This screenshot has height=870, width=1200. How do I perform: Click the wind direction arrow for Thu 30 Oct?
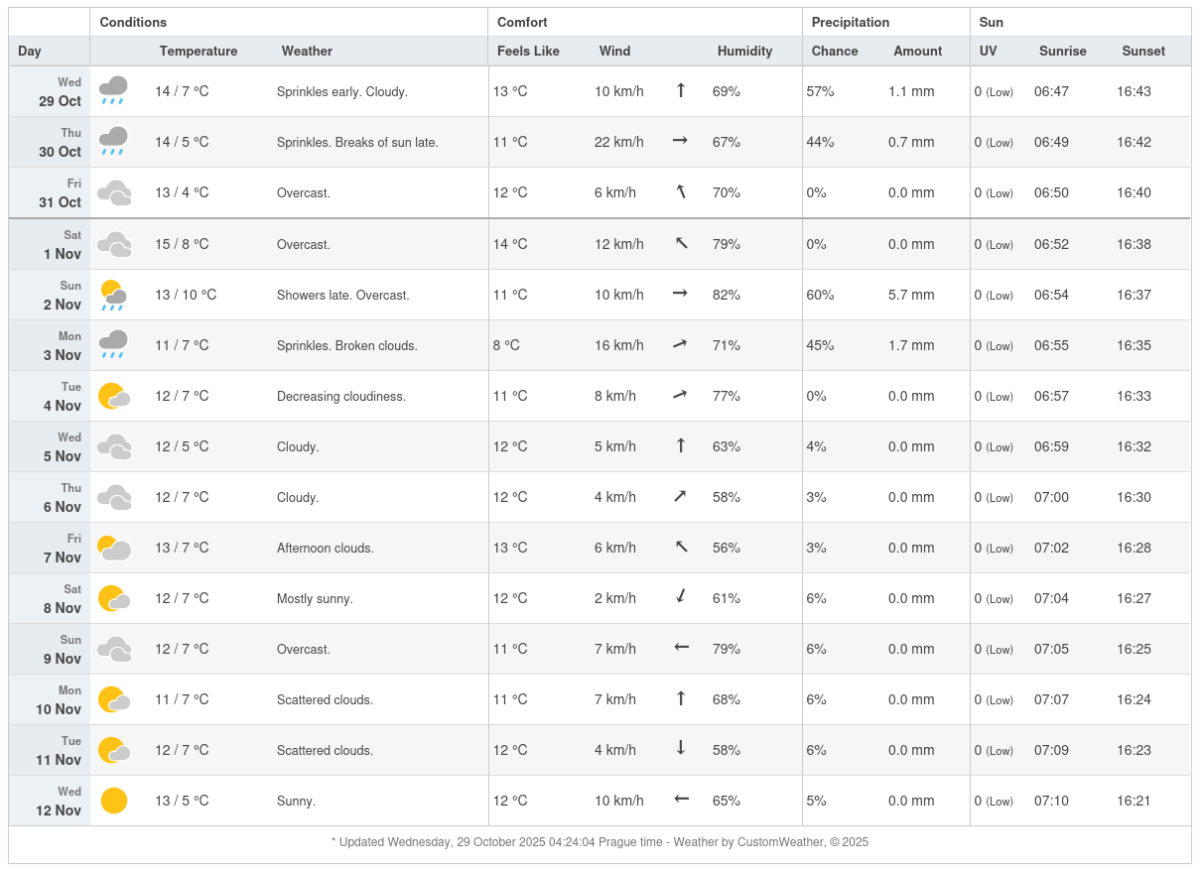click(x=680, y=142)
